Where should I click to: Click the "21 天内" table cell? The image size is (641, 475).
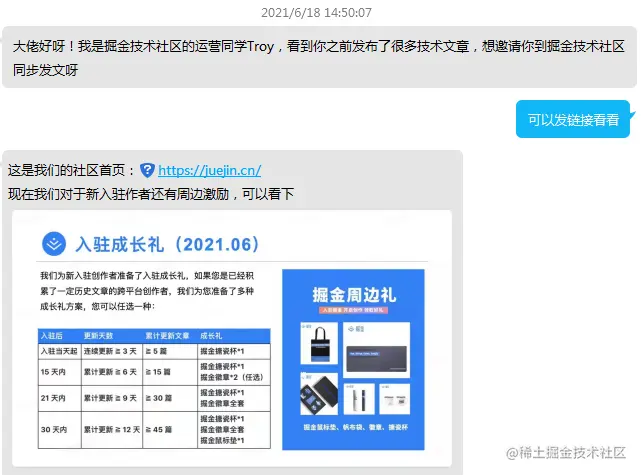60,398
